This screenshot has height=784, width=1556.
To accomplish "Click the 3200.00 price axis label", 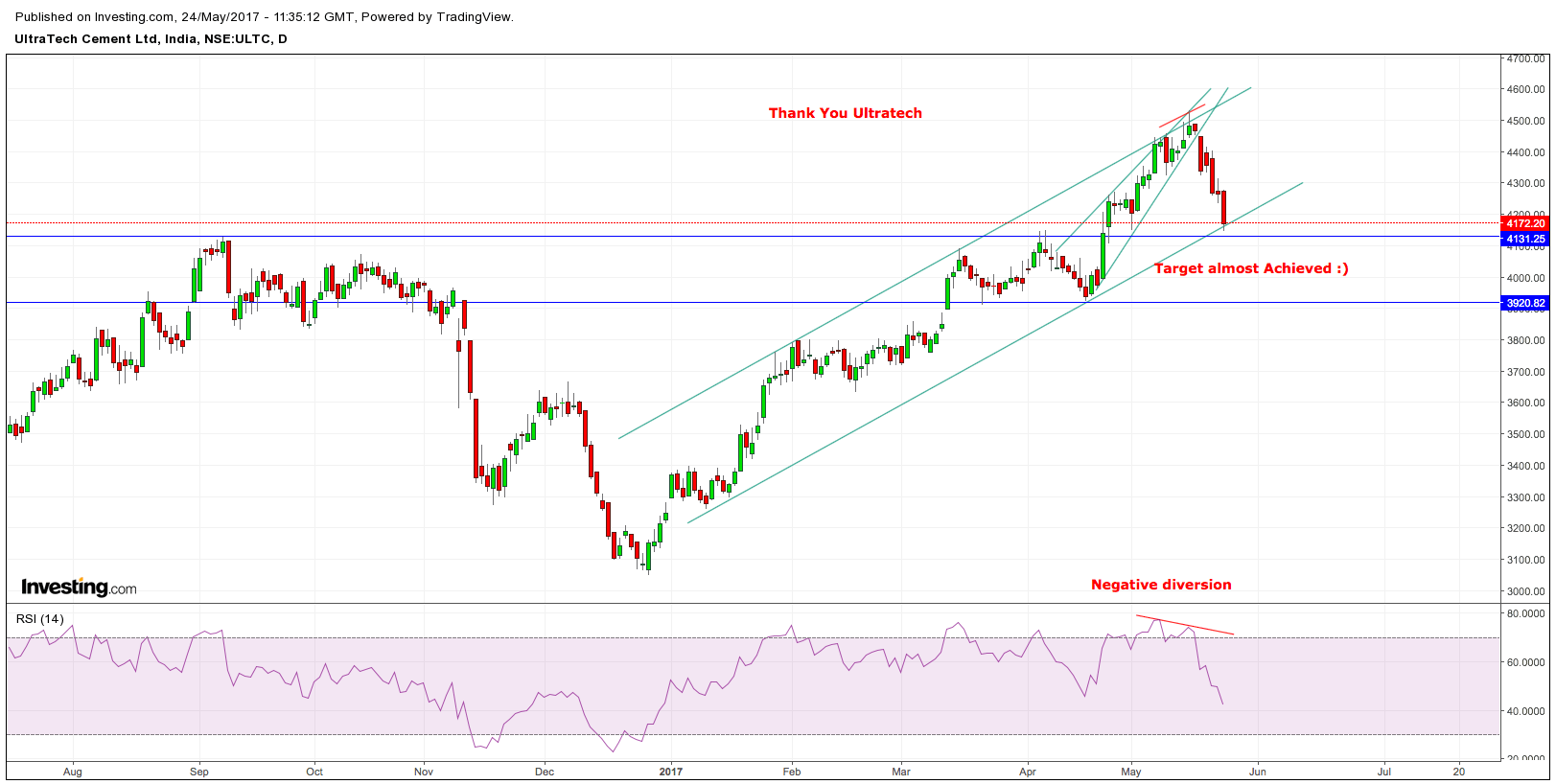I will tap(1525, 528).
